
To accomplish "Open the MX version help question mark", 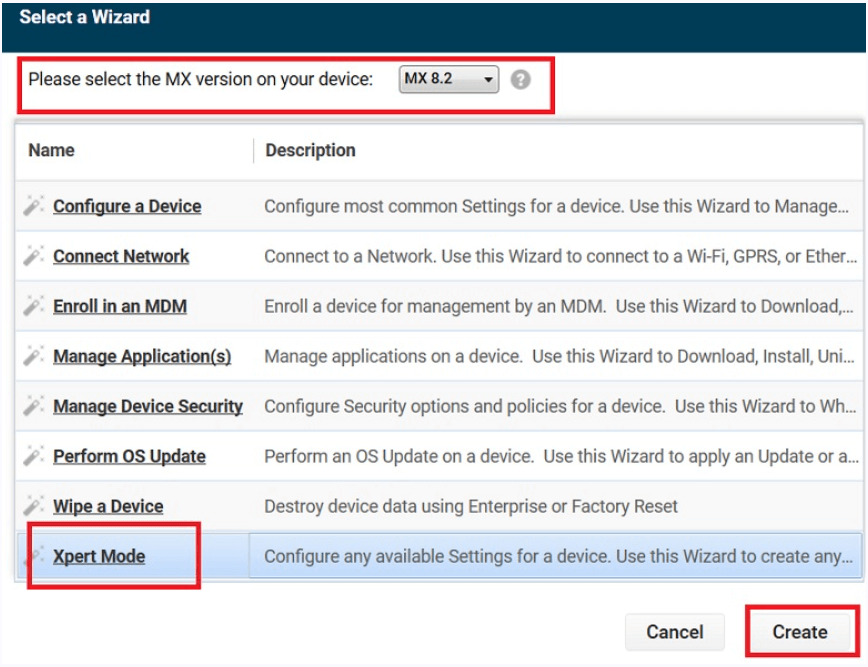I will pos(520,80).
